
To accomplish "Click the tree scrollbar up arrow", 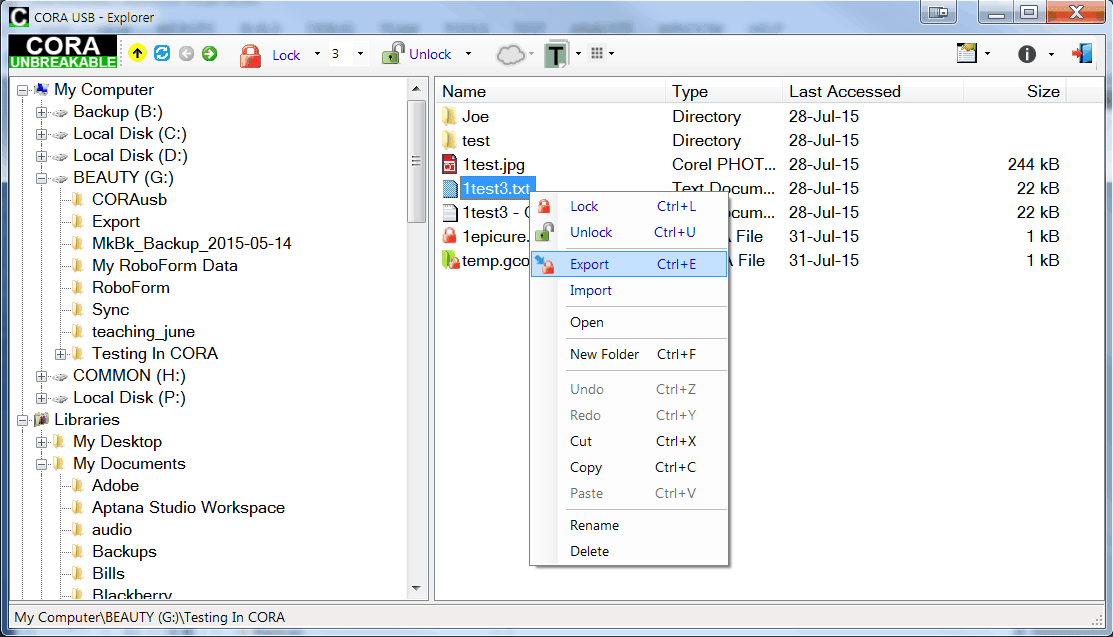I will pos(417,89).
